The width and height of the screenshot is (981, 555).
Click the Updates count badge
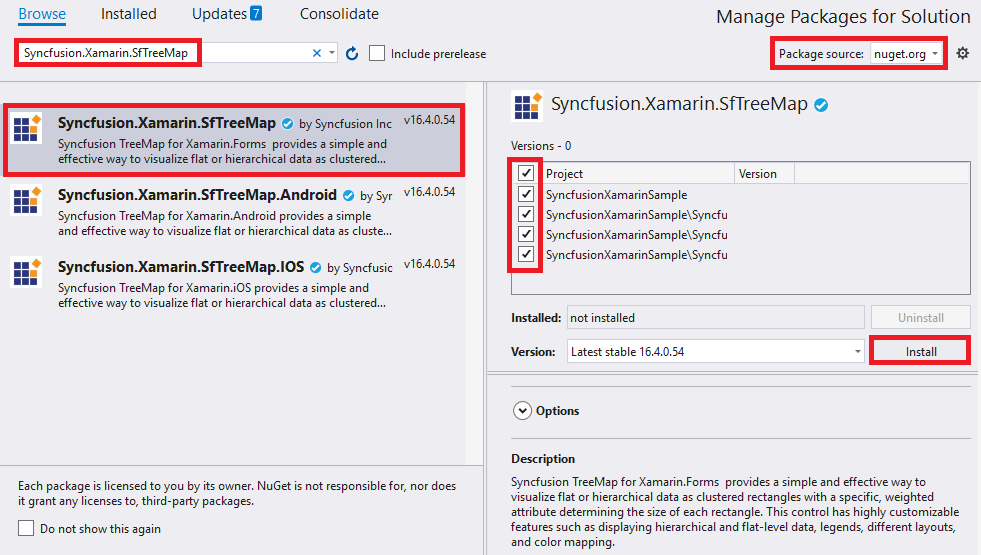click(x=256, y=14)
